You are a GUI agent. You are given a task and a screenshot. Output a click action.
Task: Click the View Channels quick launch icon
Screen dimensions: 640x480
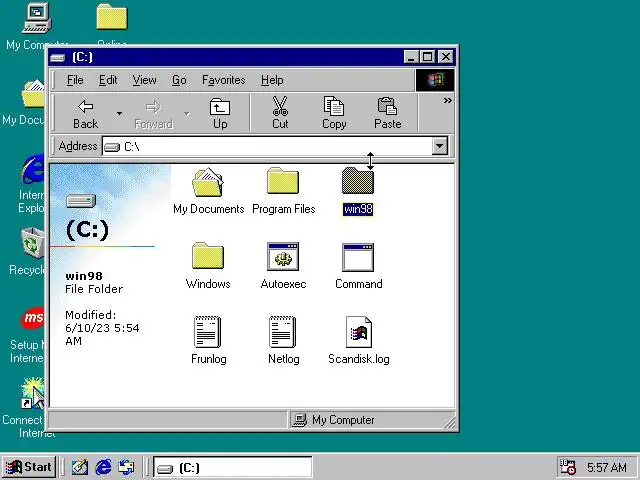coord(126,467)
